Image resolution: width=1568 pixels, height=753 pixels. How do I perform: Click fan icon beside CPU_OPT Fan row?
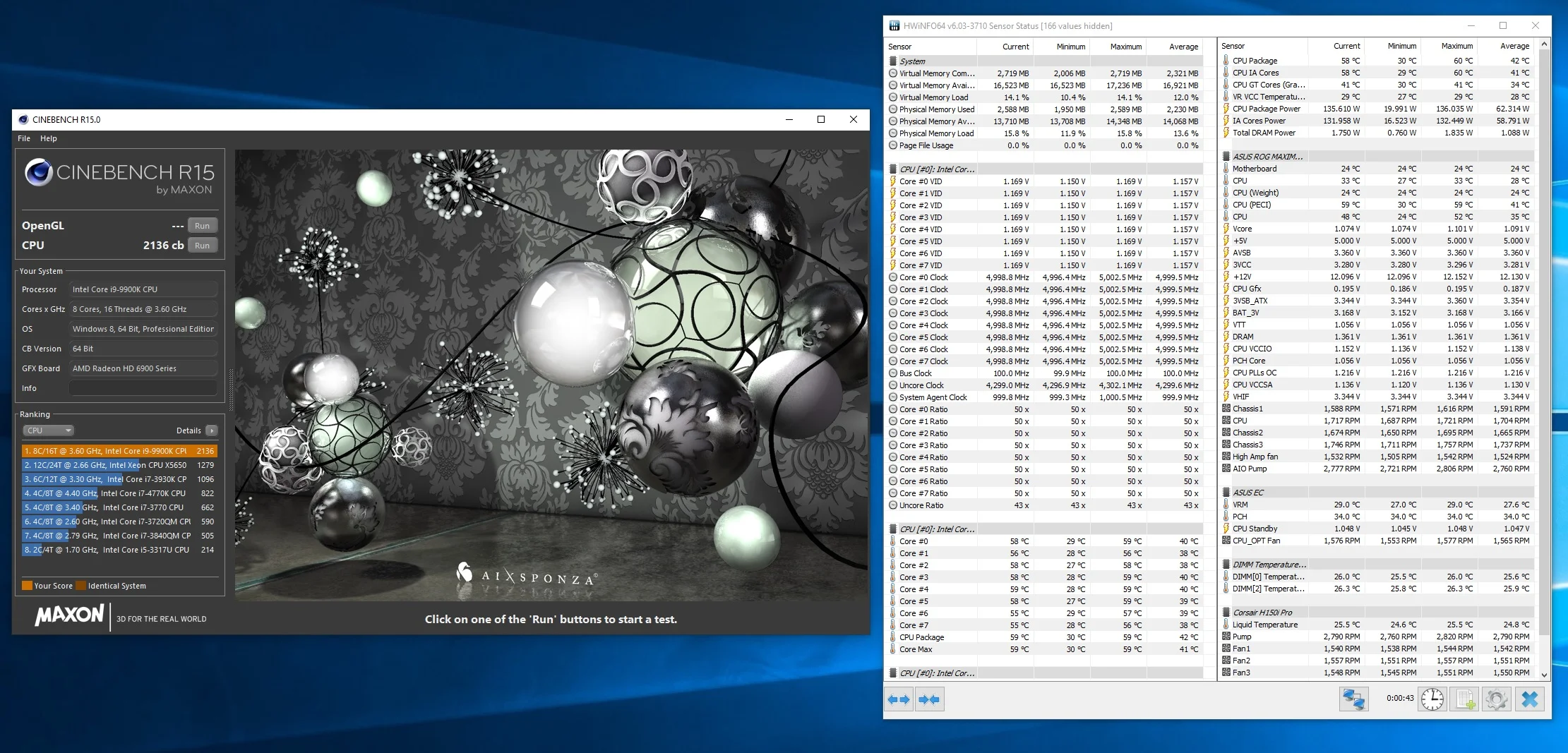1226,541
